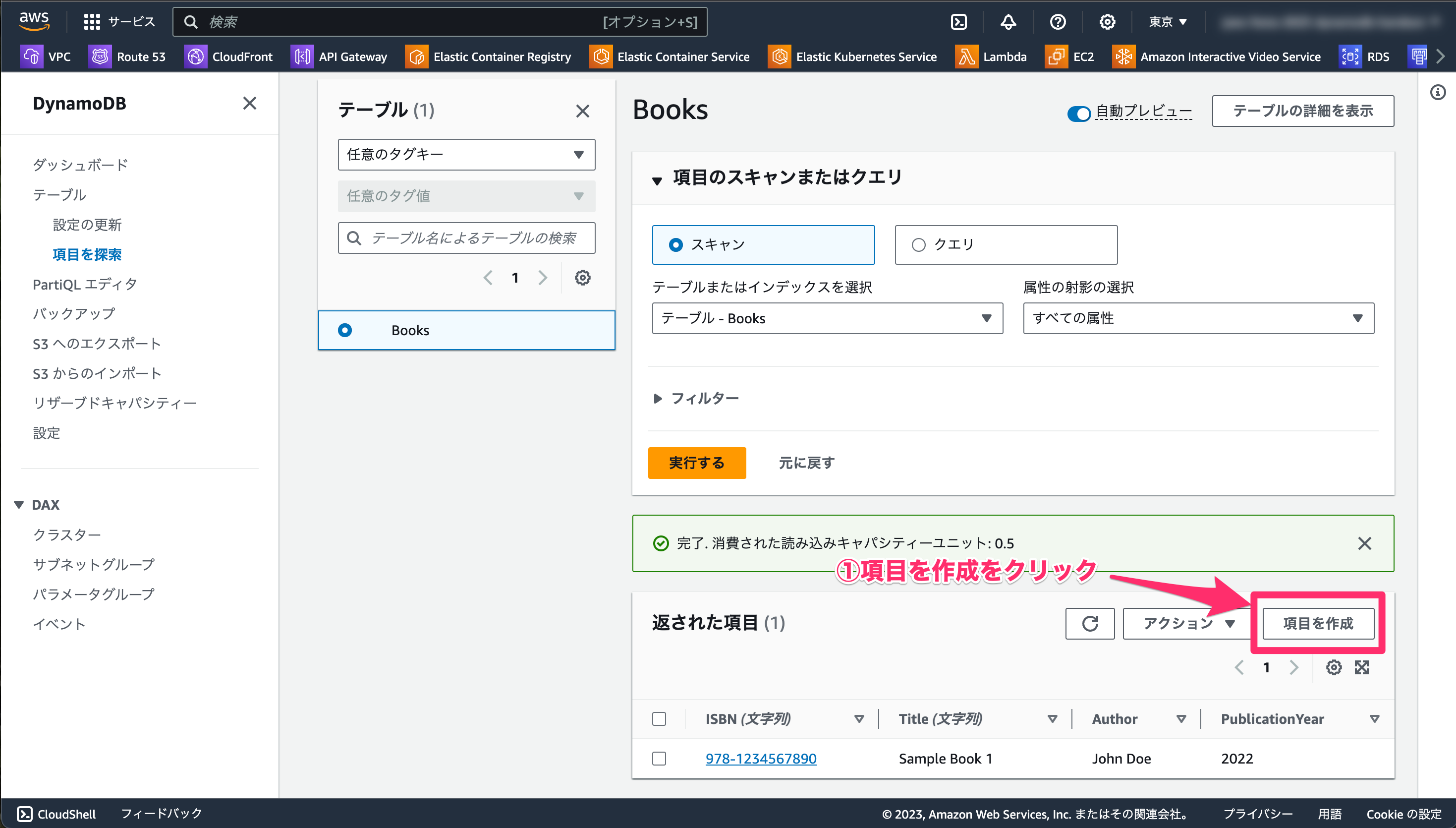Open バックアップ in sidebar
Screen dimensions: 1456x828
(74, 313)
